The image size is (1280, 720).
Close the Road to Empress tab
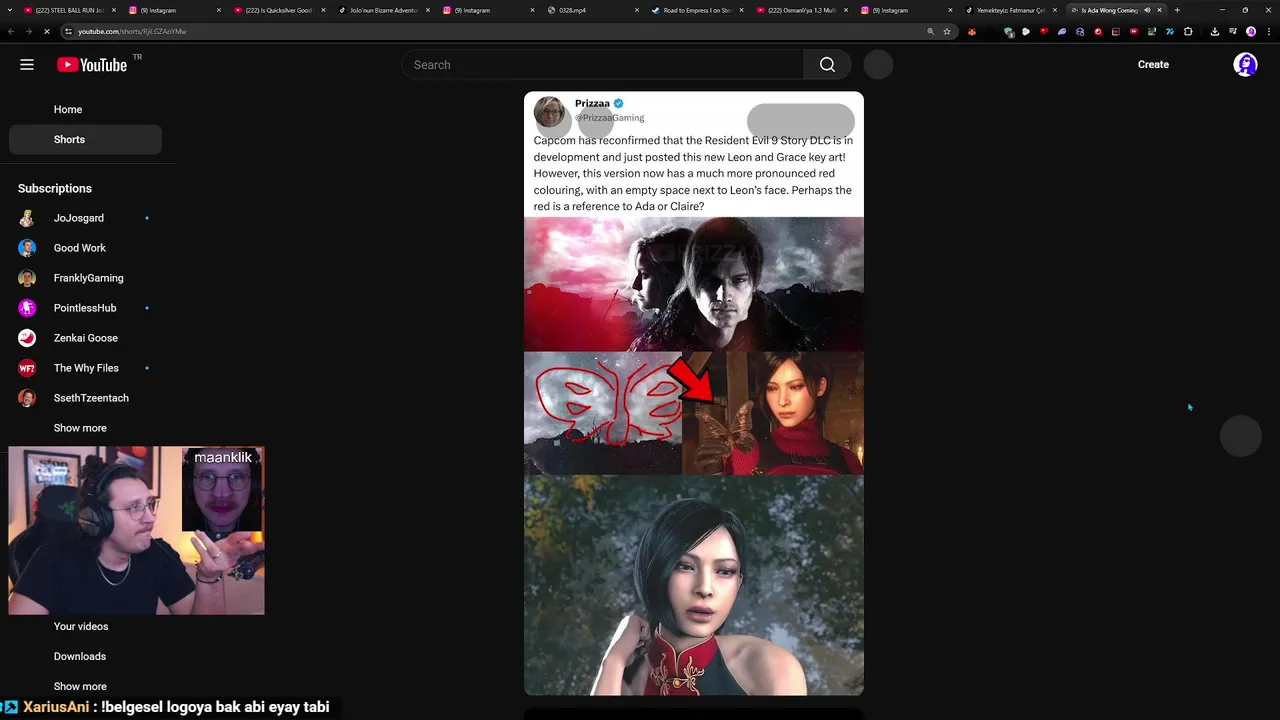coord(741,10)
